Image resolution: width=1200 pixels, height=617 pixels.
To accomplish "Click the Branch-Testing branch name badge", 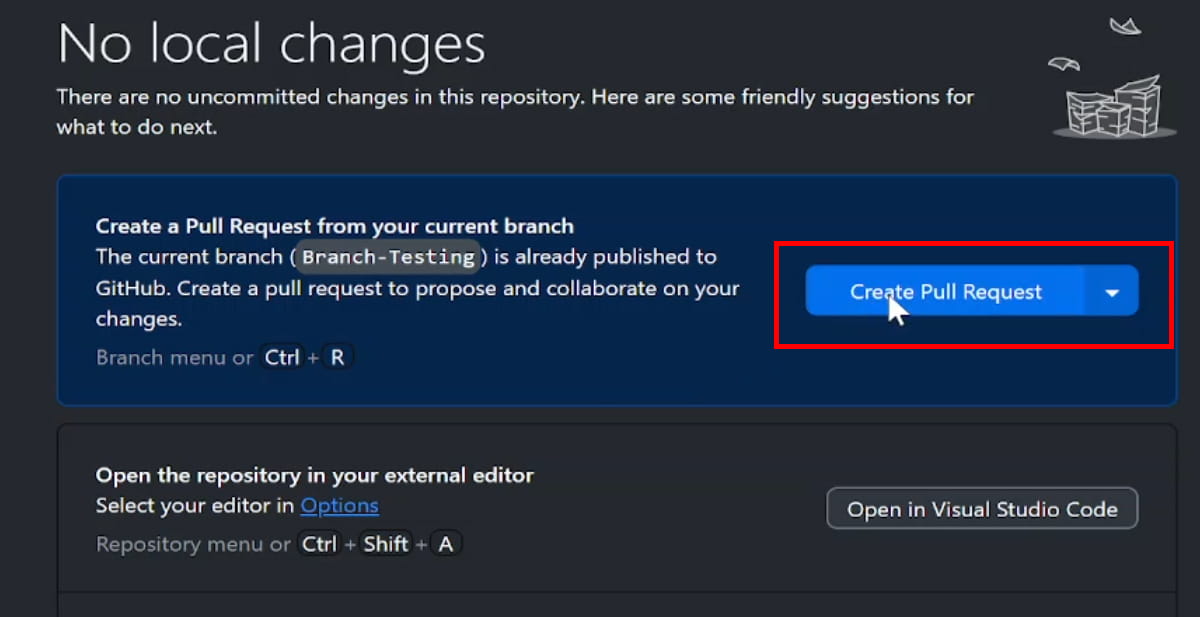I will pos(388,257).
